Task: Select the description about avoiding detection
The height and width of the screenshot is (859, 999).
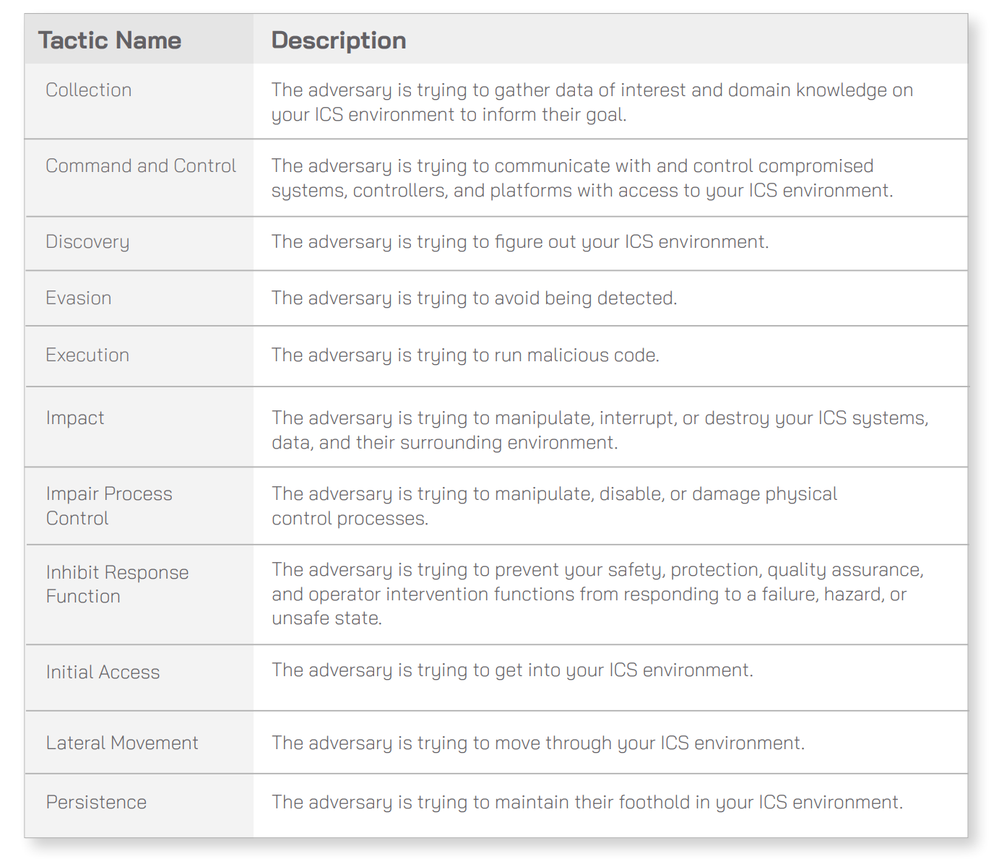Action: point(474,298)
